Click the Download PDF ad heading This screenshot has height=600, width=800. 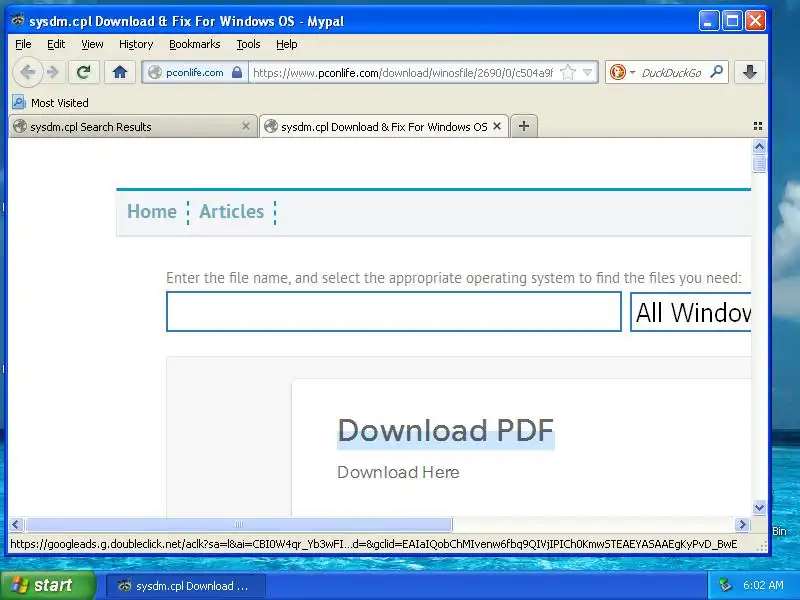[x=445, y=431]
